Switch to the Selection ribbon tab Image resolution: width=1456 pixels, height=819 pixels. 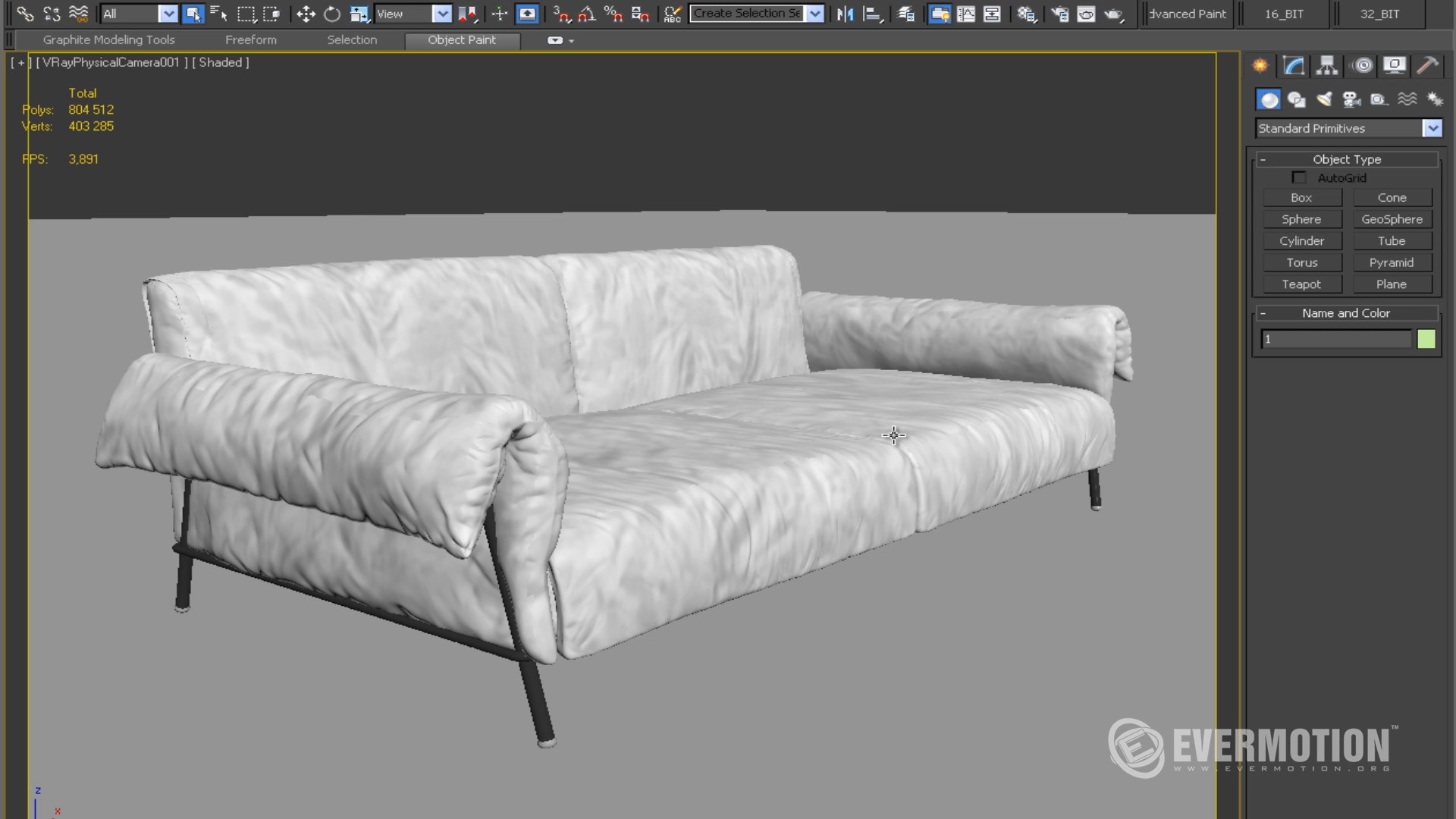point(352,39)
